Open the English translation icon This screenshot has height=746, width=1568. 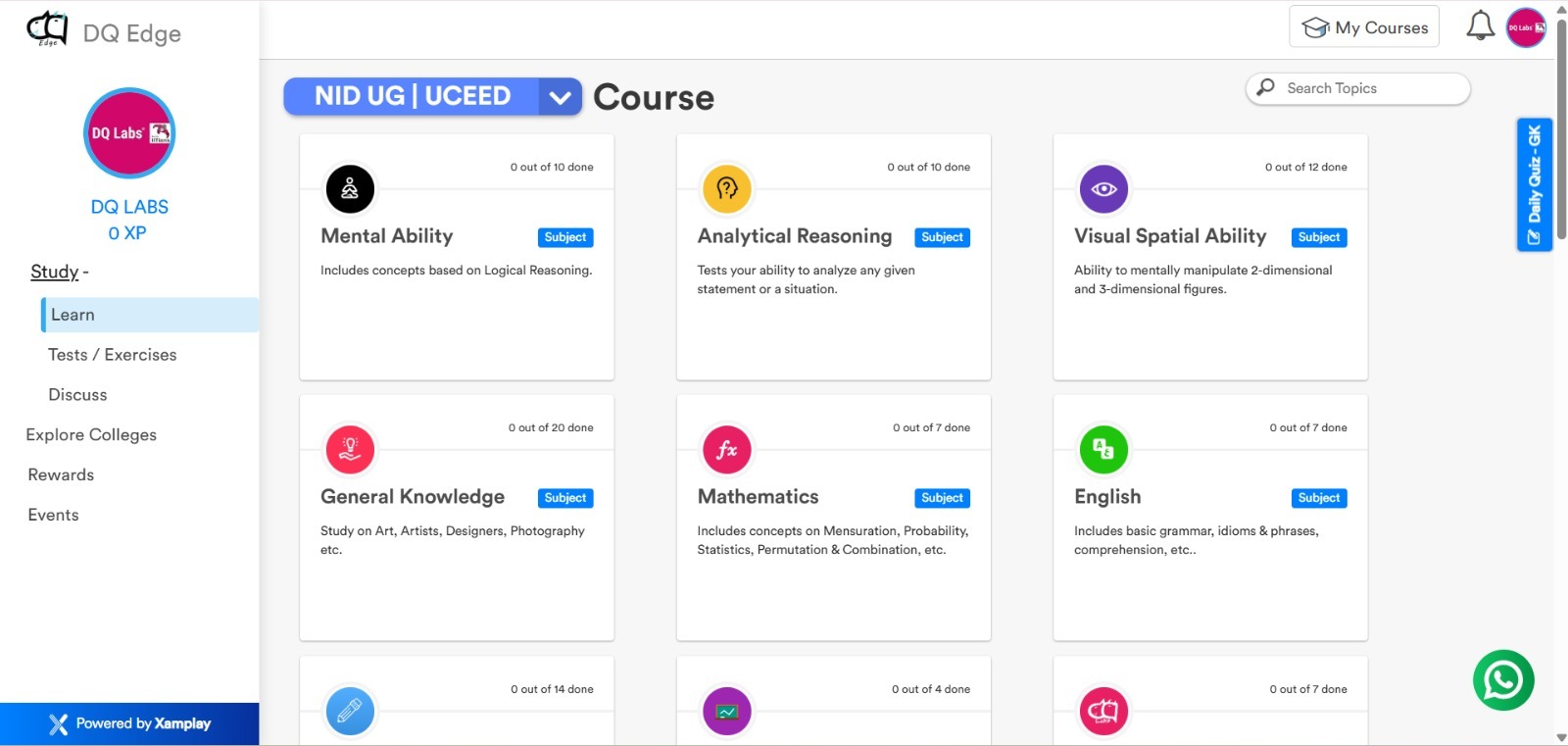[x=1103, y=450]
